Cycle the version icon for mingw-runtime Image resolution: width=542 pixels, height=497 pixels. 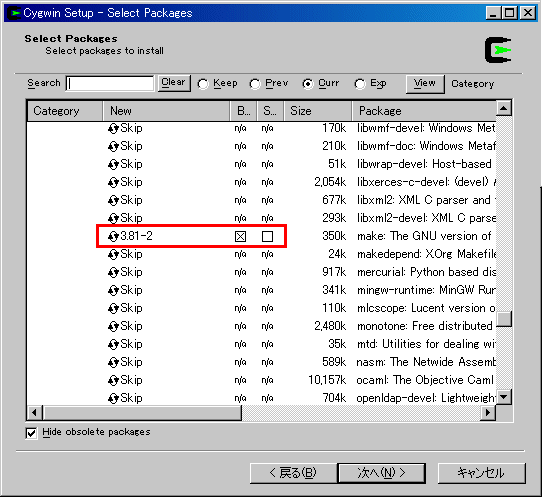coord(113,290)
